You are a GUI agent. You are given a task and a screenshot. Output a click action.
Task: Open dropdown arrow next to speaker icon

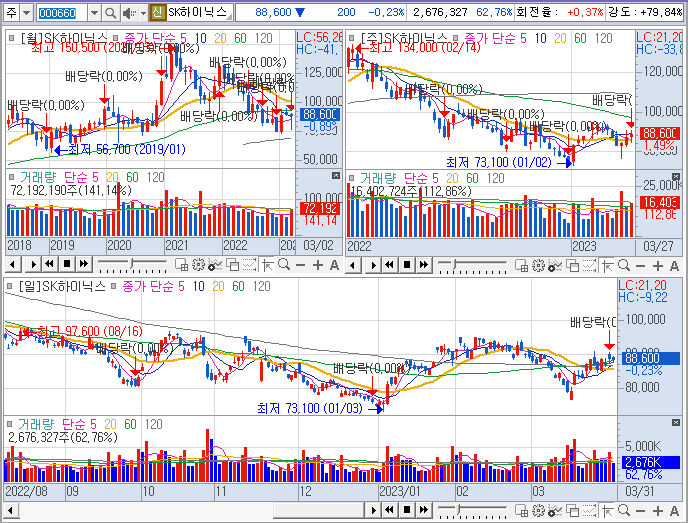pos(143,13)
